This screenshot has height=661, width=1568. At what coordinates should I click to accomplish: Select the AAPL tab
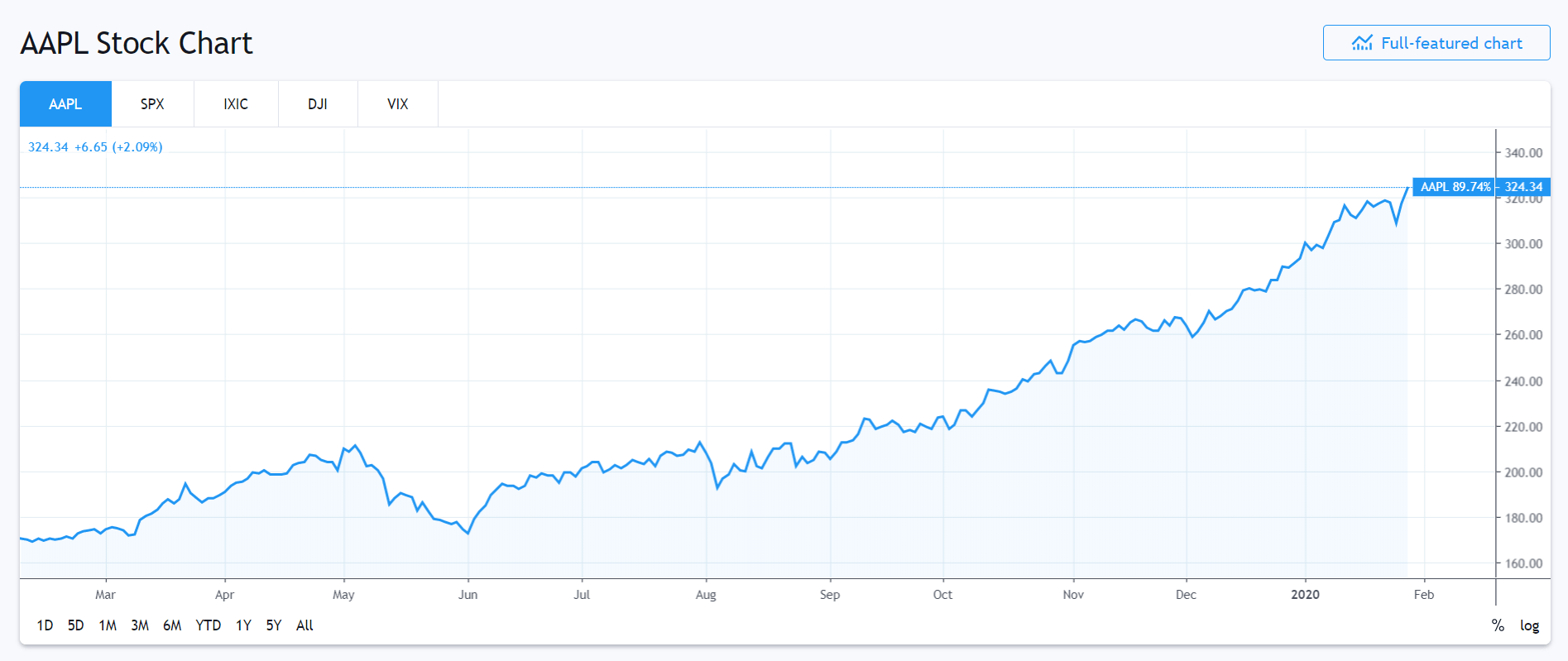click(65, 104)
